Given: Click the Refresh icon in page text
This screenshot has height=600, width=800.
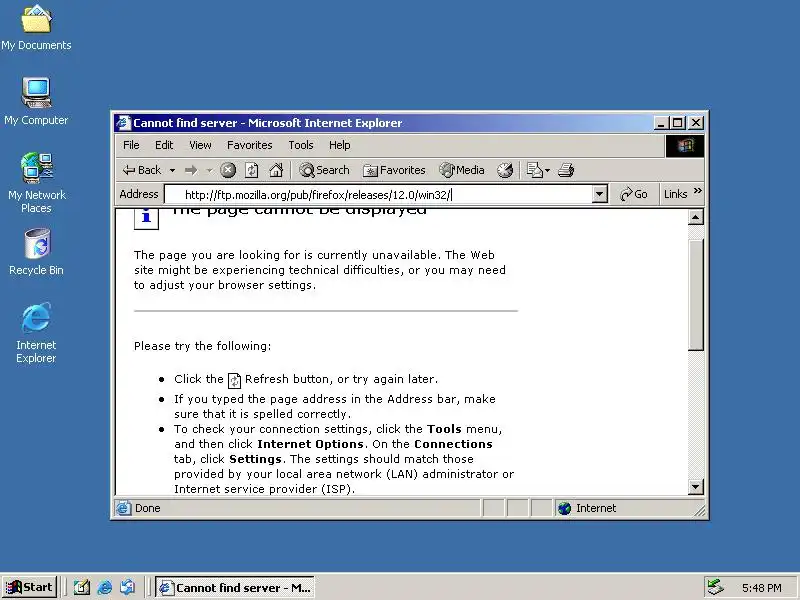Looking at the screenshot, I should tap(234, 381).
